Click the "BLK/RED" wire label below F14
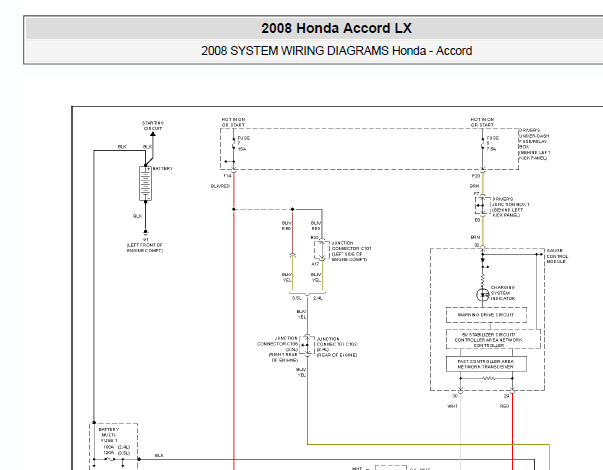The image size is (603, 470). point(220,186)
